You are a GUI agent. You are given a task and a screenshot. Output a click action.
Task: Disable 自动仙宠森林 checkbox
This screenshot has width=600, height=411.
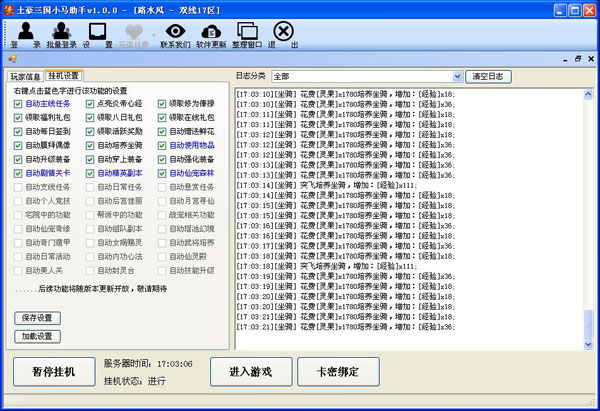162,173
